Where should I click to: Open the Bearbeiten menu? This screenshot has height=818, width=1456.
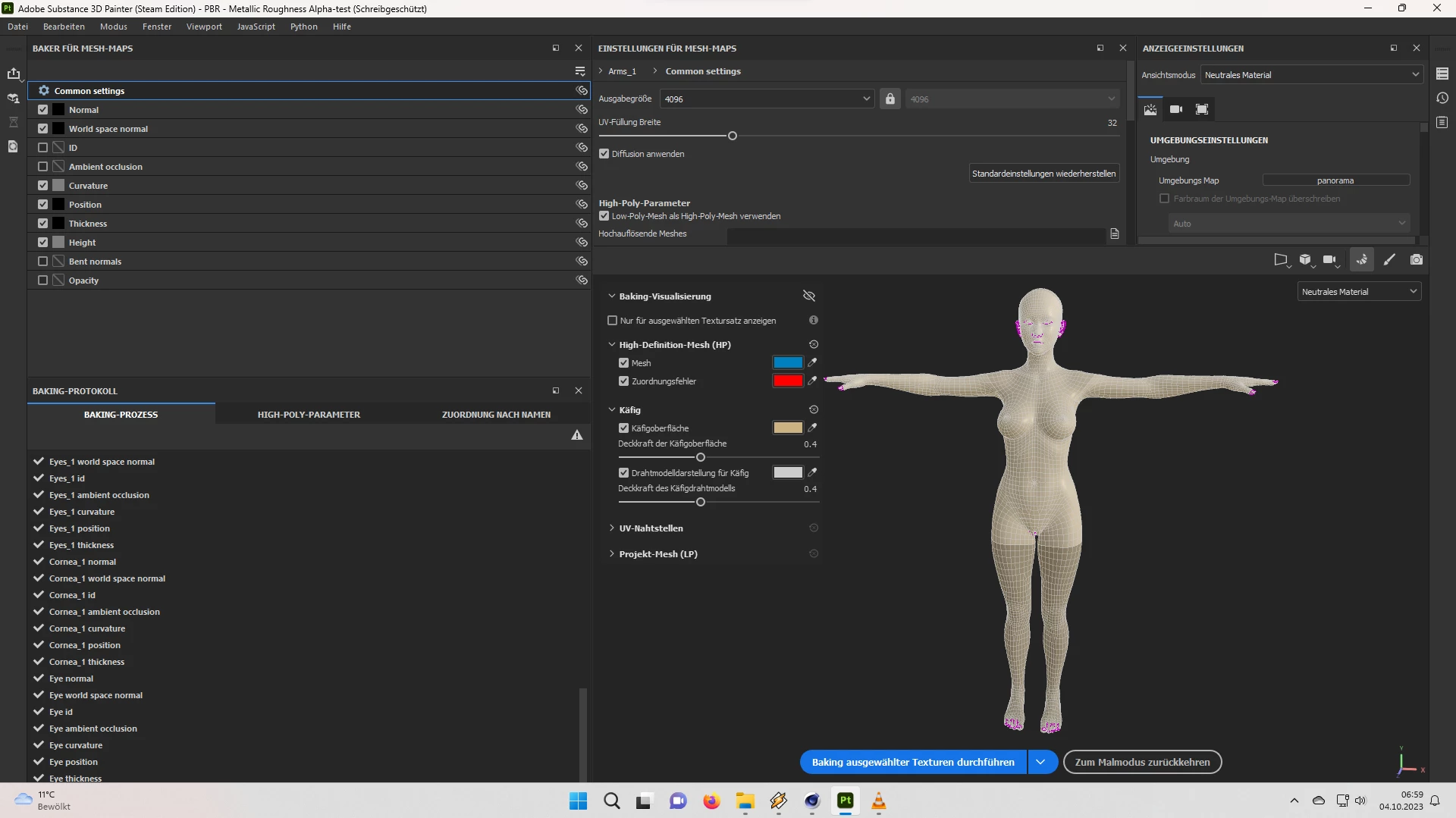[x=64, y=27]
